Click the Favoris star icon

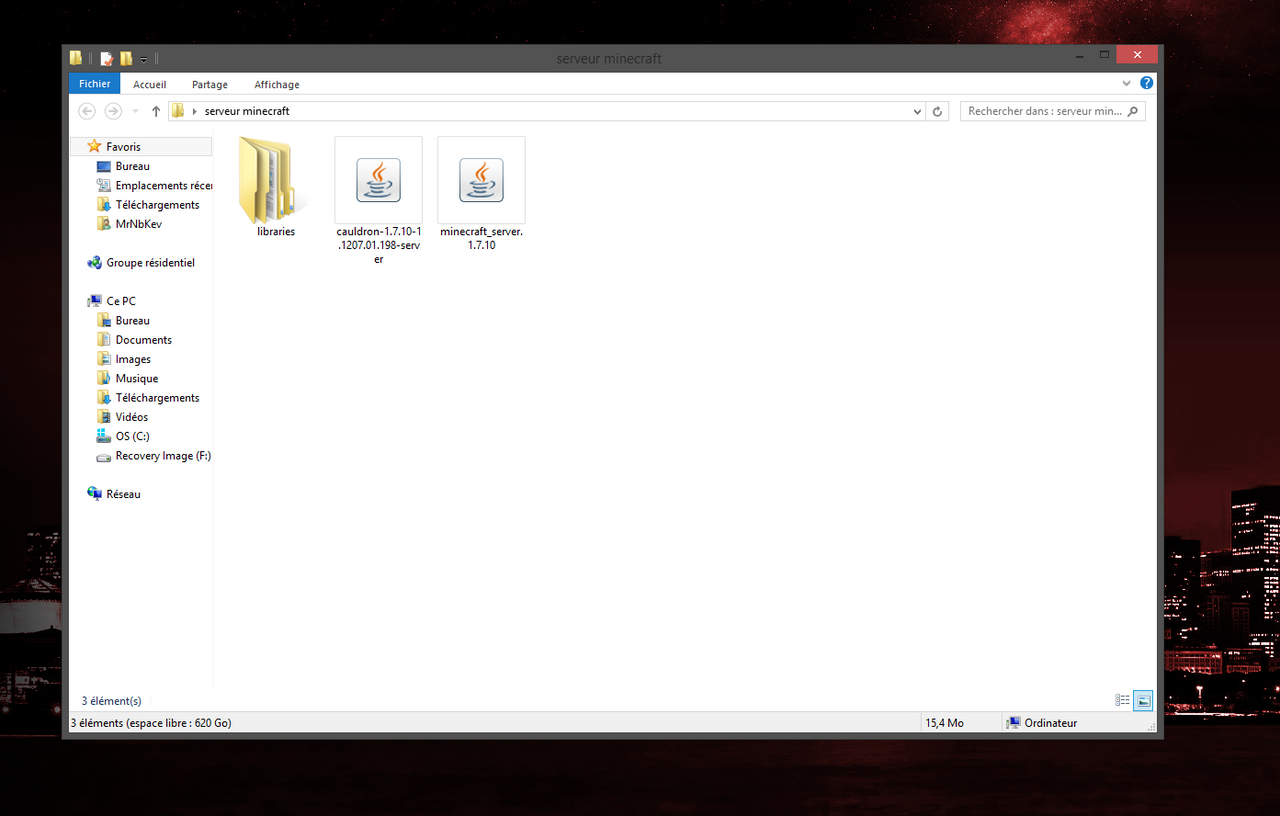click(95, 146)
